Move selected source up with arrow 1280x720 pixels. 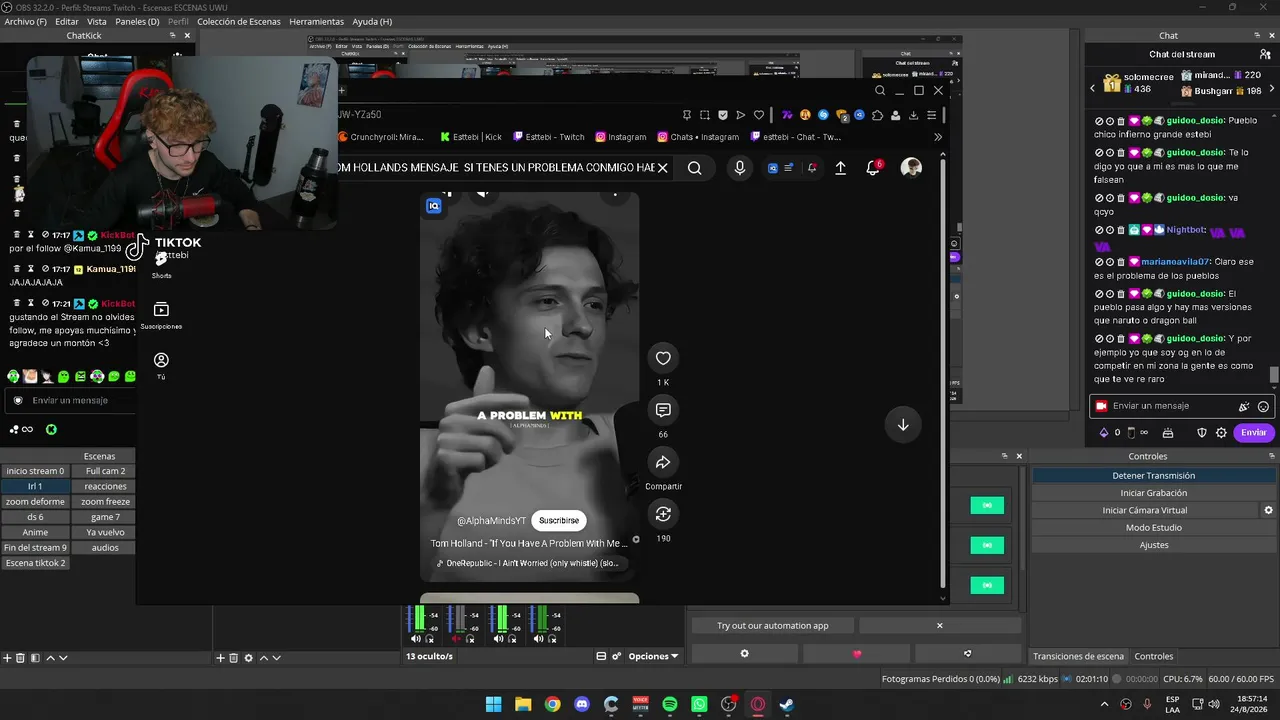coord(264,658)
